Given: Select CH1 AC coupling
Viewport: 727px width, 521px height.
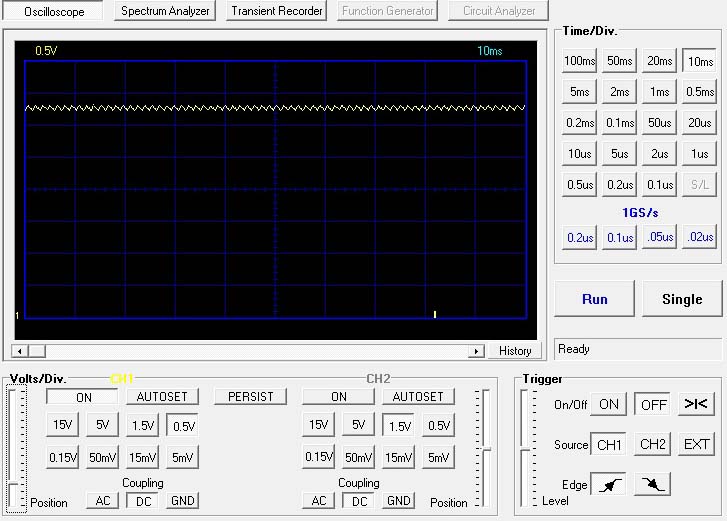Looking at the screenshot, I should point(102,501).
